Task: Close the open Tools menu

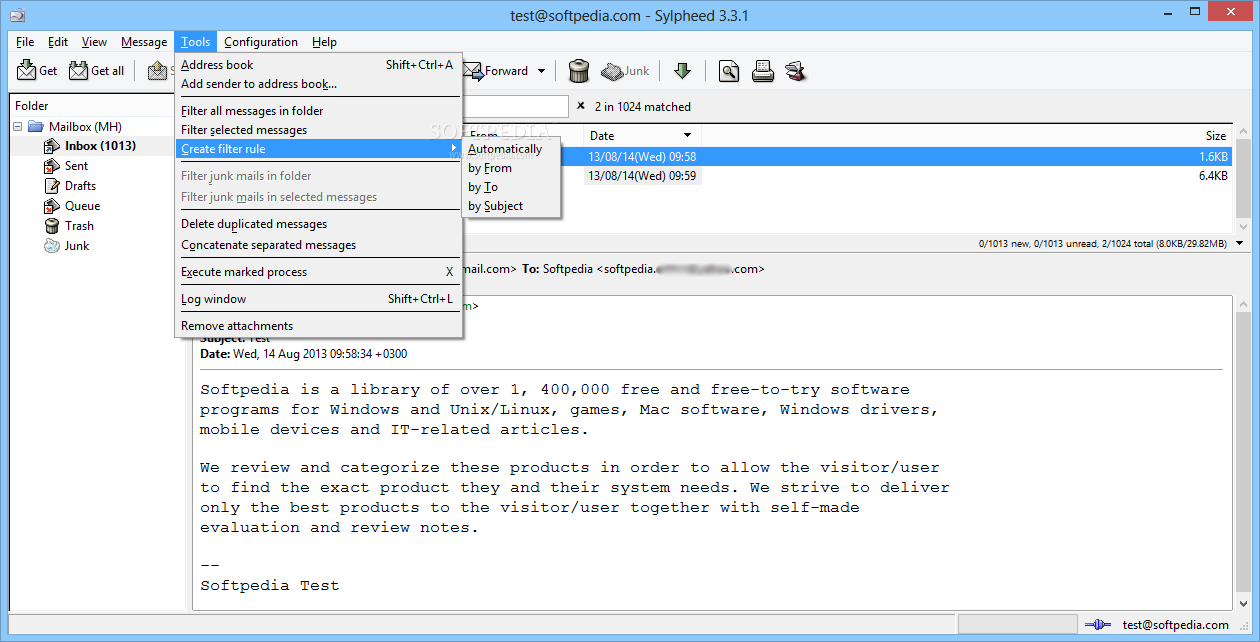Action: tap(196, 42)
